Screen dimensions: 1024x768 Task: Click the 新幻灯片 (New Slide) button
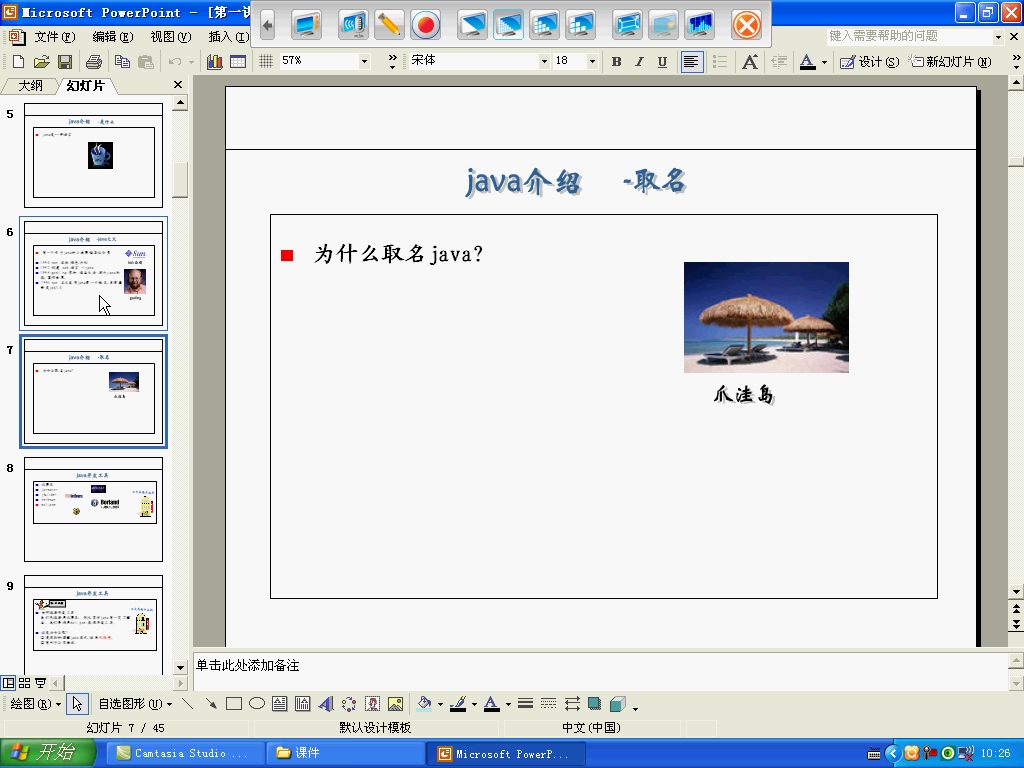tap(950, 62)
